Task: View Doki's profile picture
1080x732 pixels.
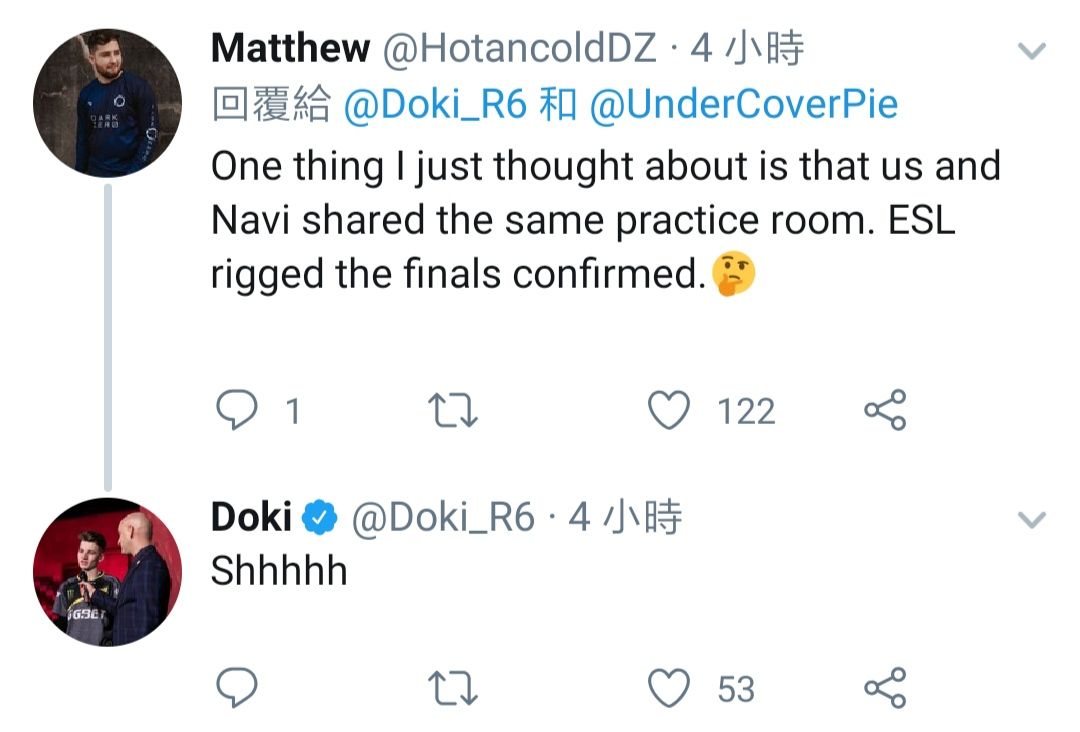Action: coord(108,571)
